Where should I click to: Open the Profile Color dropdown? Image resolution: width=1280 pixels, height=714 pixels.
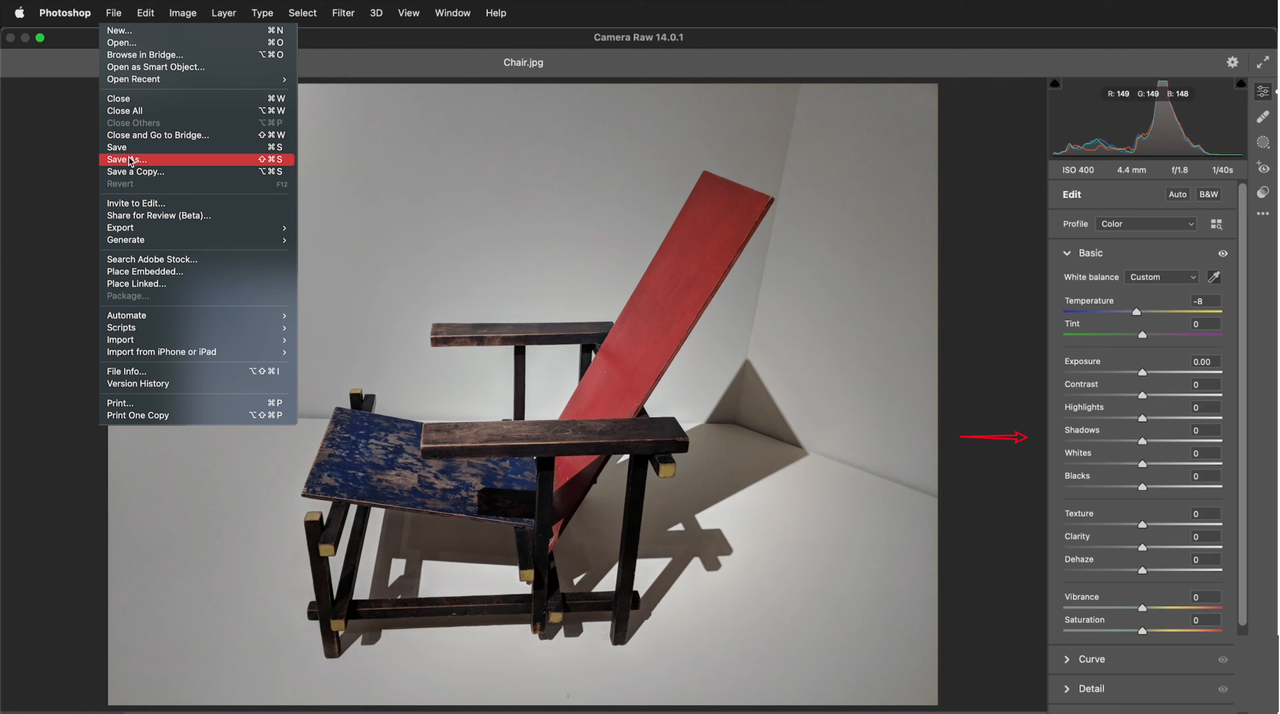pyautogui.click(x=1146, y=224)
